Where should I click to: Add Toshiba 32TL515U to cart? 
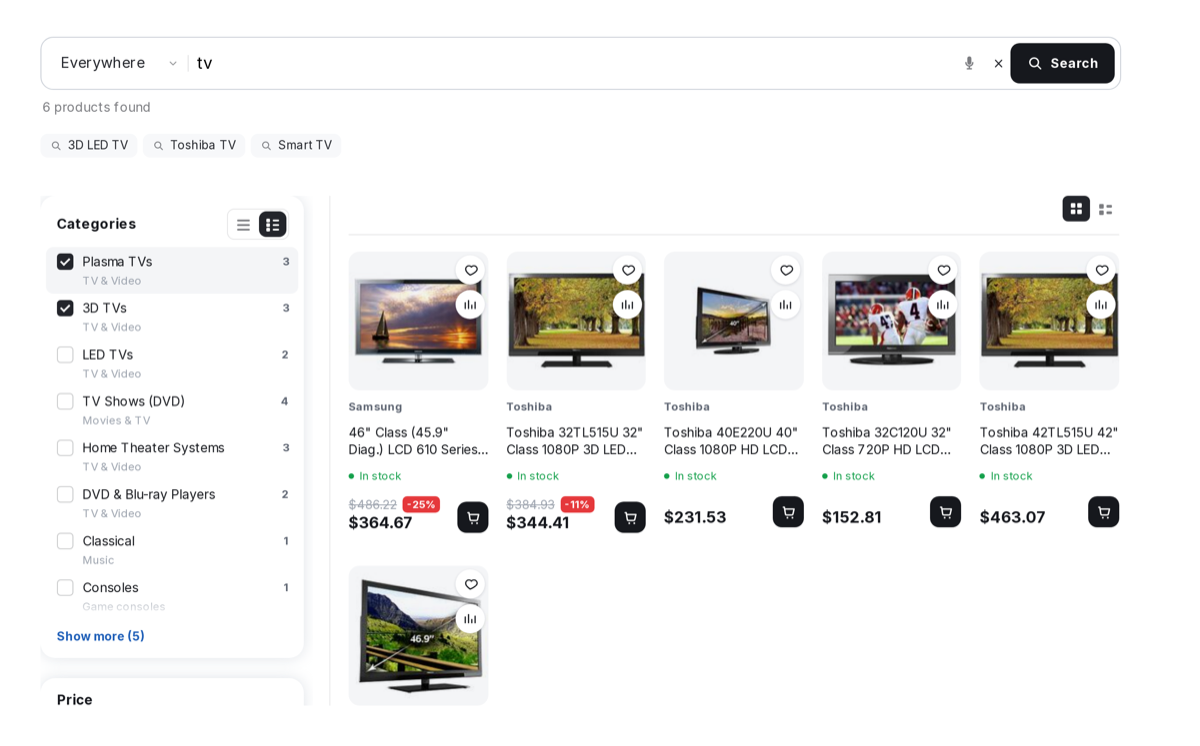point(630,517)
